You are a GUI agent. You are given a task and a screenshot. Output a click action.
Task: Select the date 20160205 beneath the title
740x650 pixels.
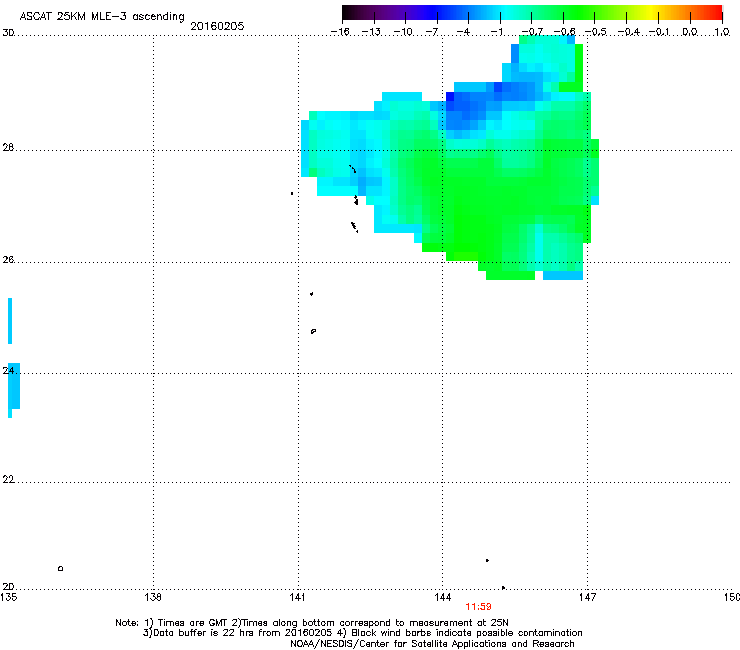217,26
